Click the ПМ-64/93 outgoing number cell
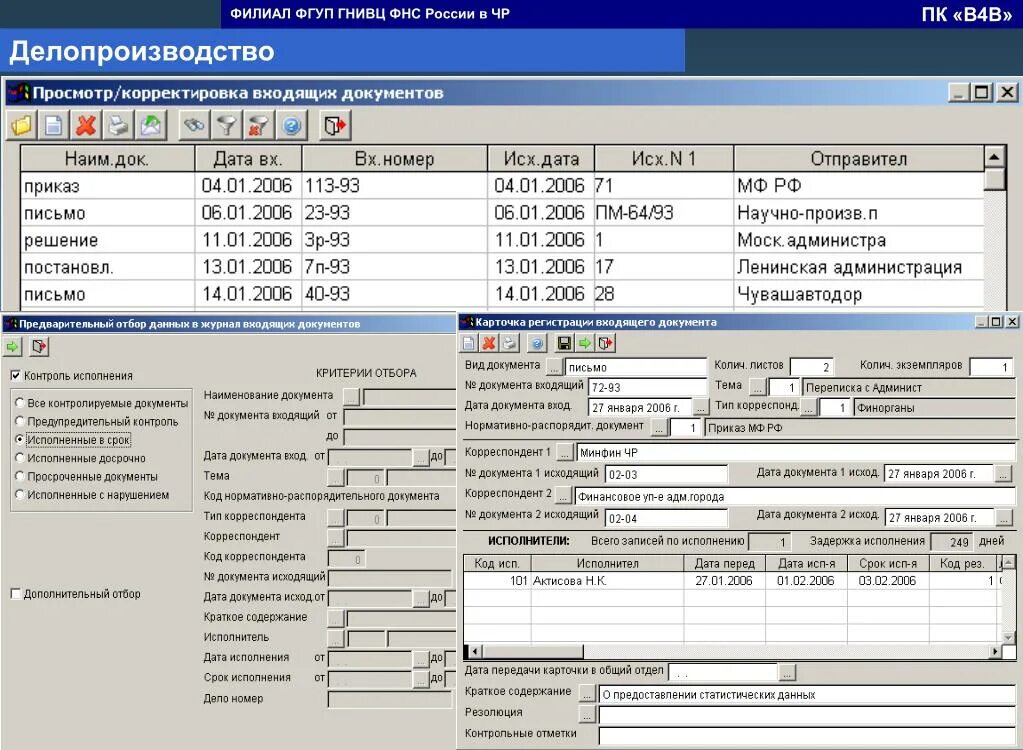 click(x=664, y=213)
